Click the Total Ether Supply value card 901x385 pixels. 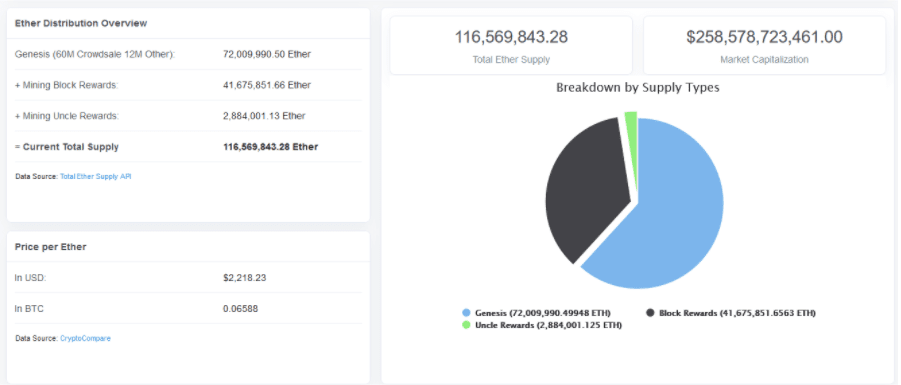(511, 45)
